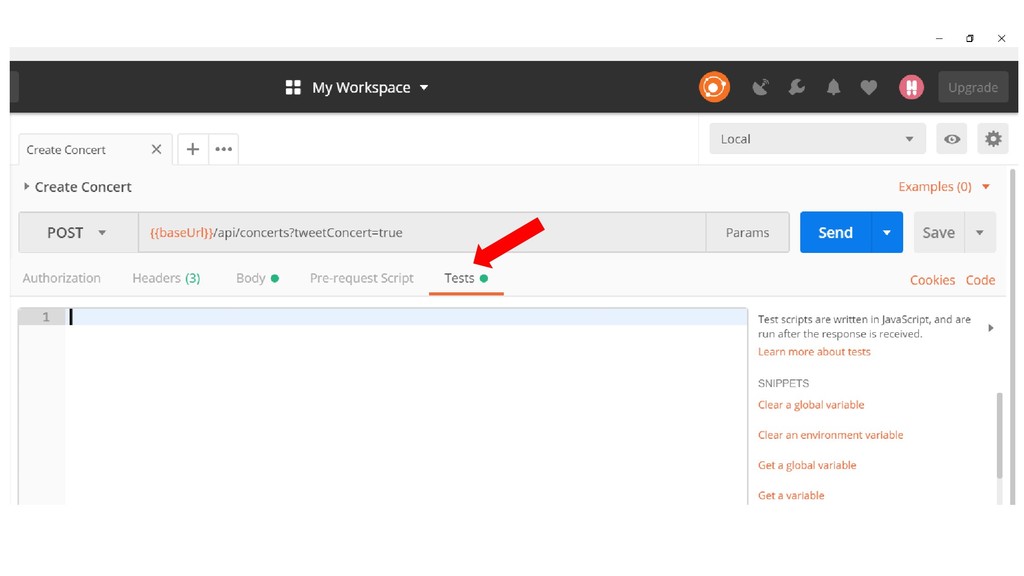Click the workspace grid icon
The height and width of the screenshot is (576, 1024).
tap(293, 88)
